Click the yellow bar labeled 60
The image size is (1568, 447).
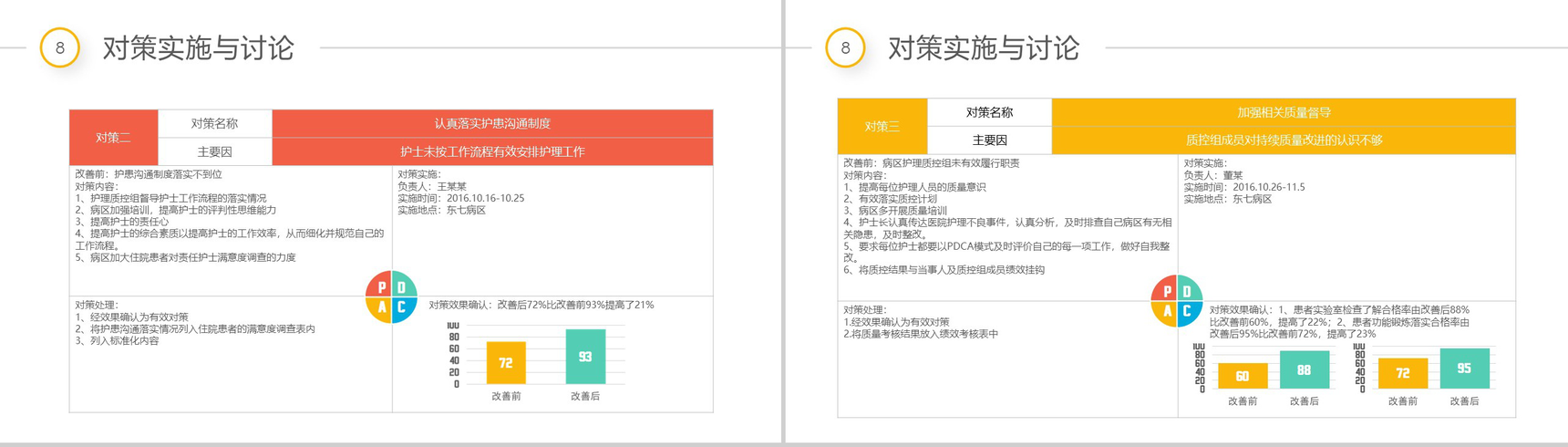pos(1243,376)
